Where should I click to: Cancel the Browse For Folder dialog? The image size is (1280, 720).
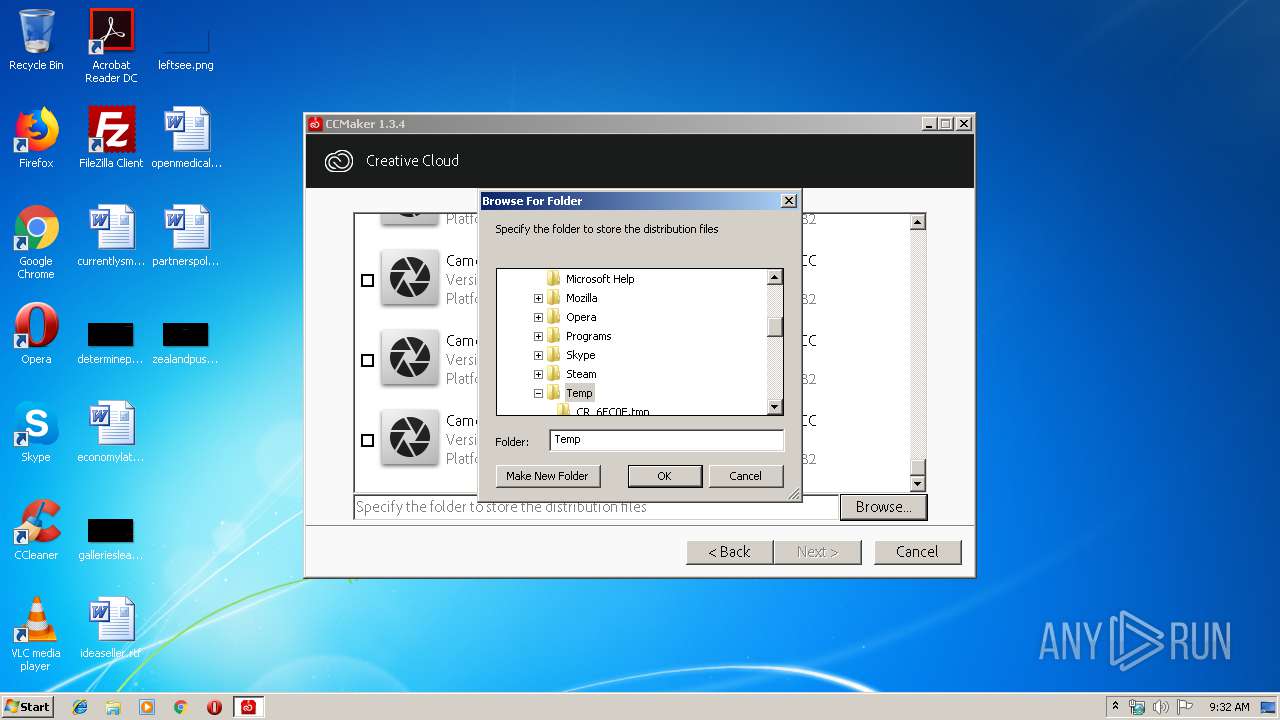tap(745, 476)
